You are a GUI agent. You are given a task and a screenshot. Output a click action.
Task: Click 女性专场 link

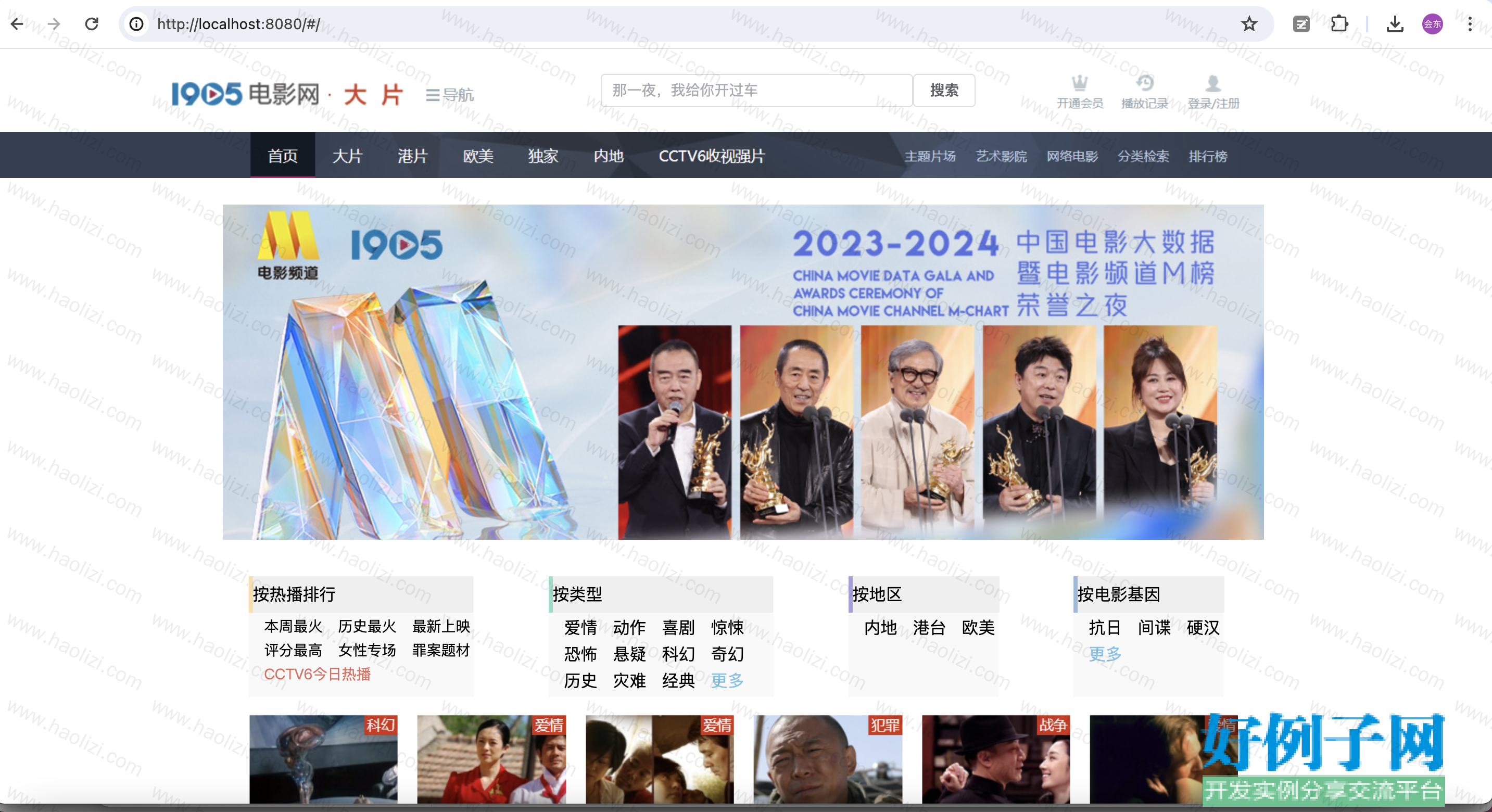(x=367, y=650)
